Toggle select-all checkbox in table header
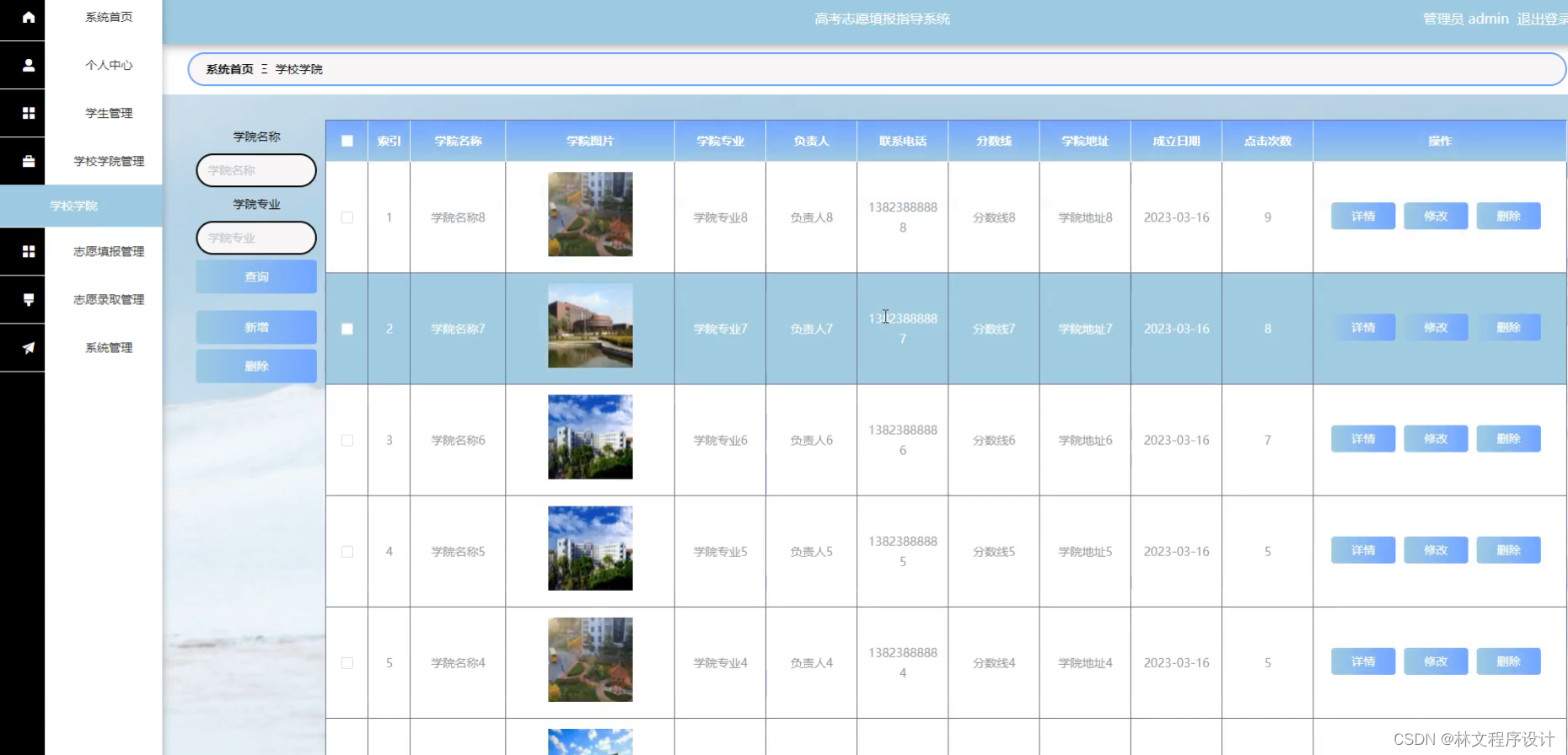Screen dimensions: 1568x755 [x=347, y=141]
